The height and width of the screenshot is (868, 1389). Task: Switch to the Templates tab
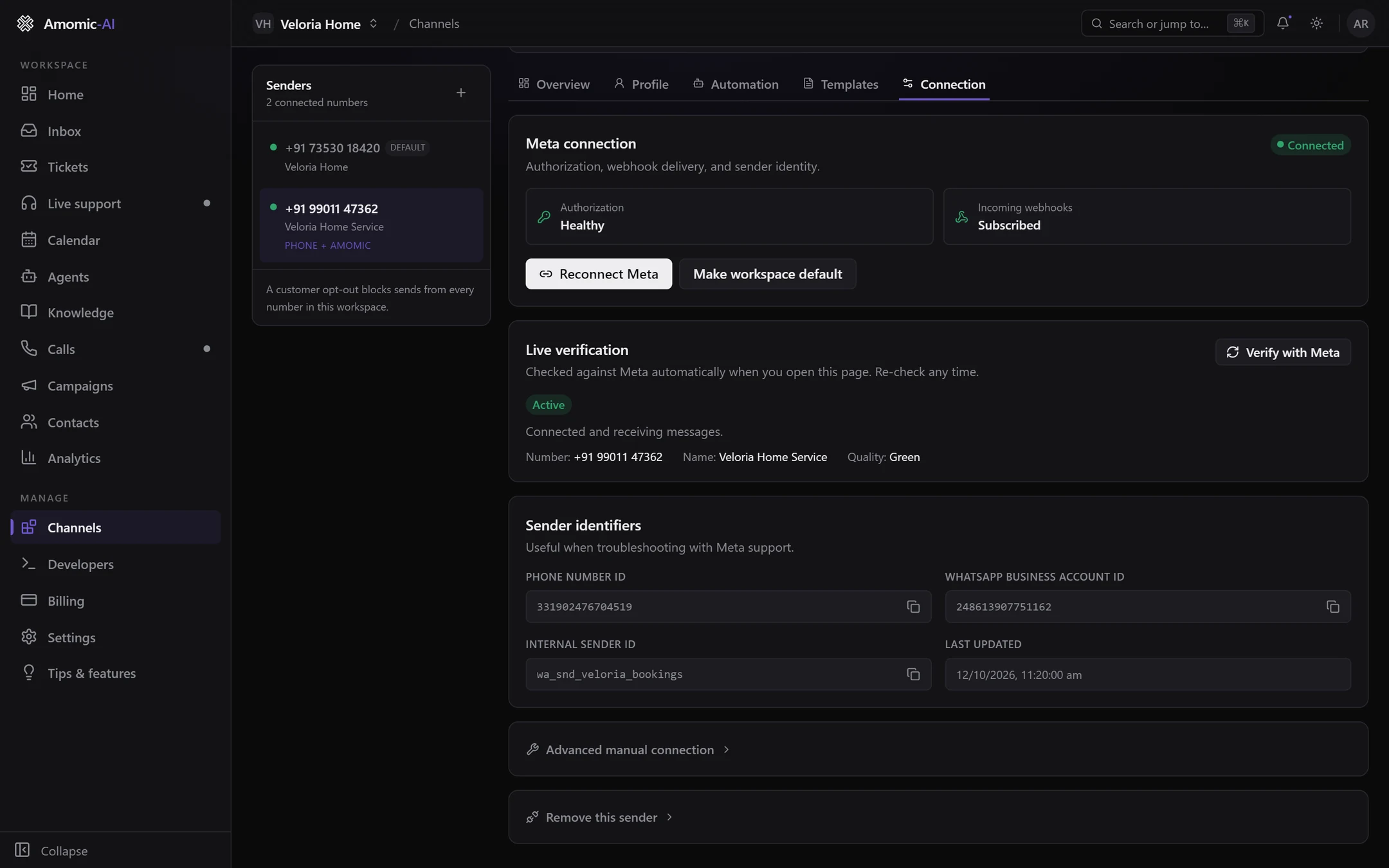(840, 84)
